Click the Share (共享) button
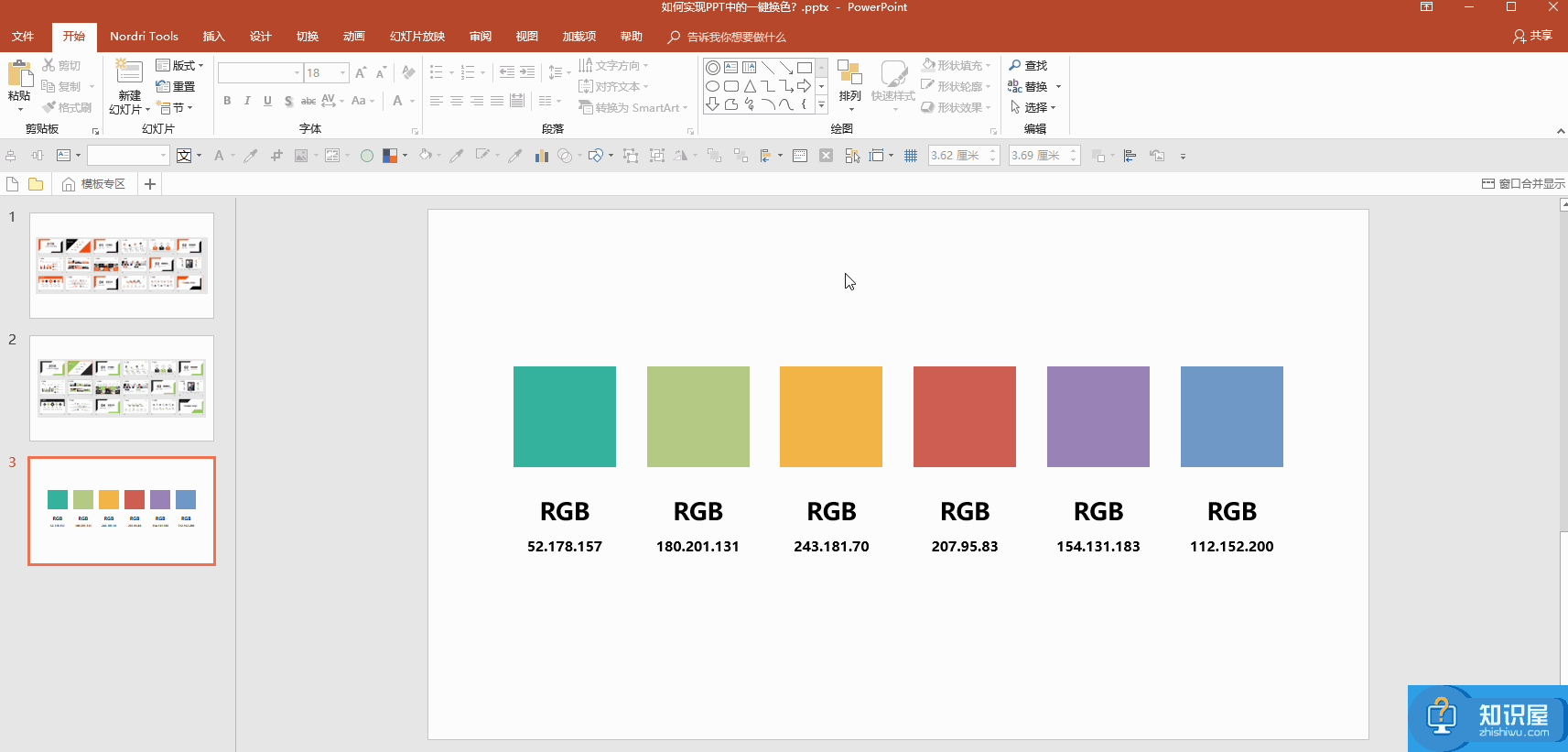This screenshot has height=752, width=1568. pyautogui.click(x=1532, y=36)
